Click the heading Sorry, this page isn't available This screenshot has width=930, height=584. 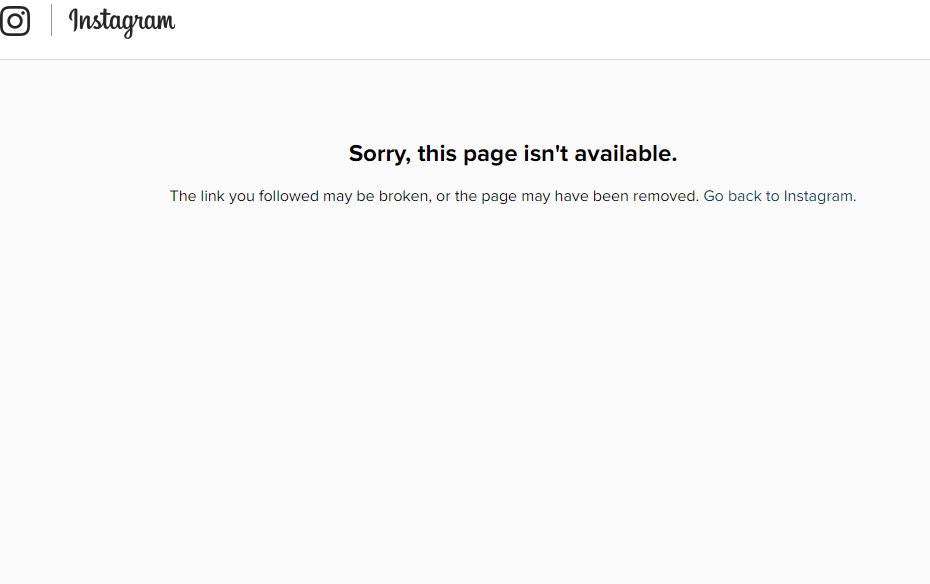(512, 154)
